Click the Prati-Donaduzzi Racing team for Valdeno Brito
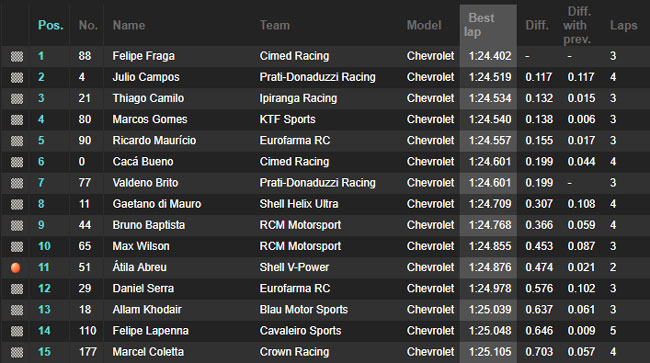Viewport: 650px width, 363px height. pos(318,183)
